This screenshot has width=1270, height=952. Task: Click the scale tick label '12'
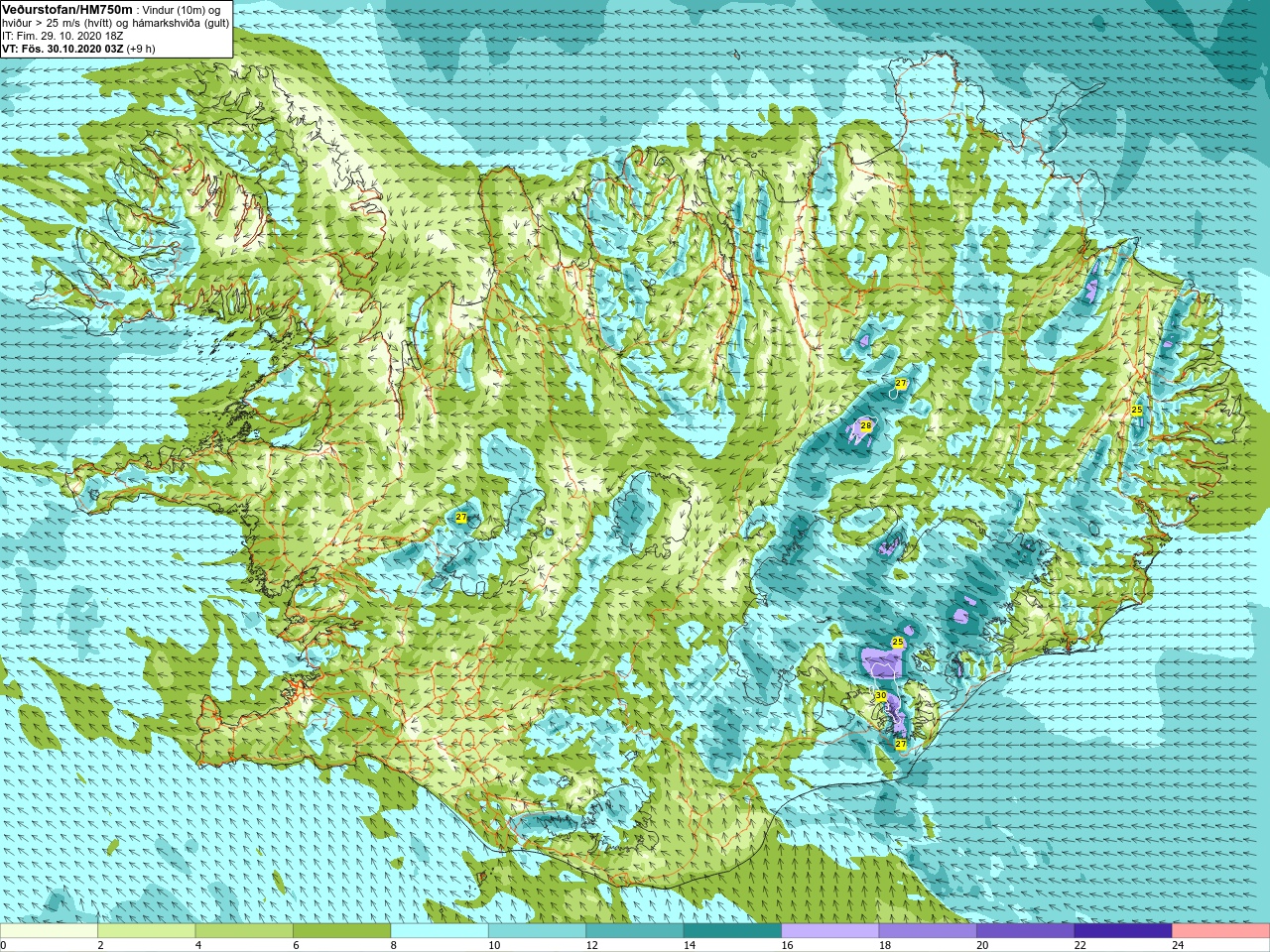tap(590, 945)
